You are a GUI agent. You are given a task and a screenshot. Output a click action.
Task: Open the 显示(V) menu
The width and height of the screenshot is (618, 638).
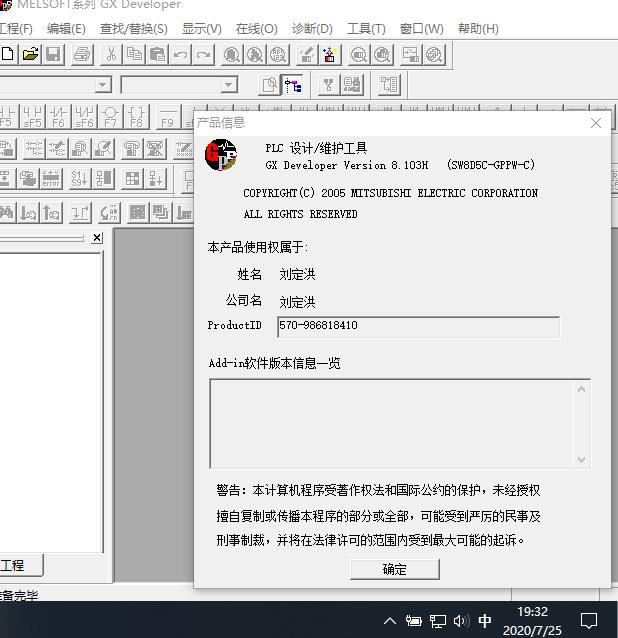pyautogui.click(x=201, y=28)
